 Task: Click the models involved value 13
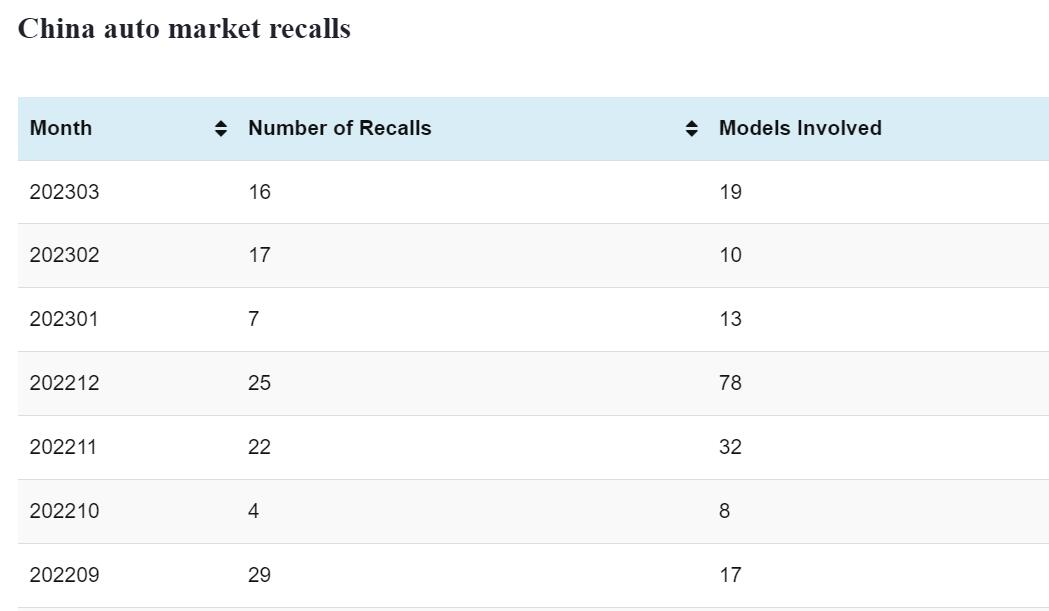[x=731, y=319]
